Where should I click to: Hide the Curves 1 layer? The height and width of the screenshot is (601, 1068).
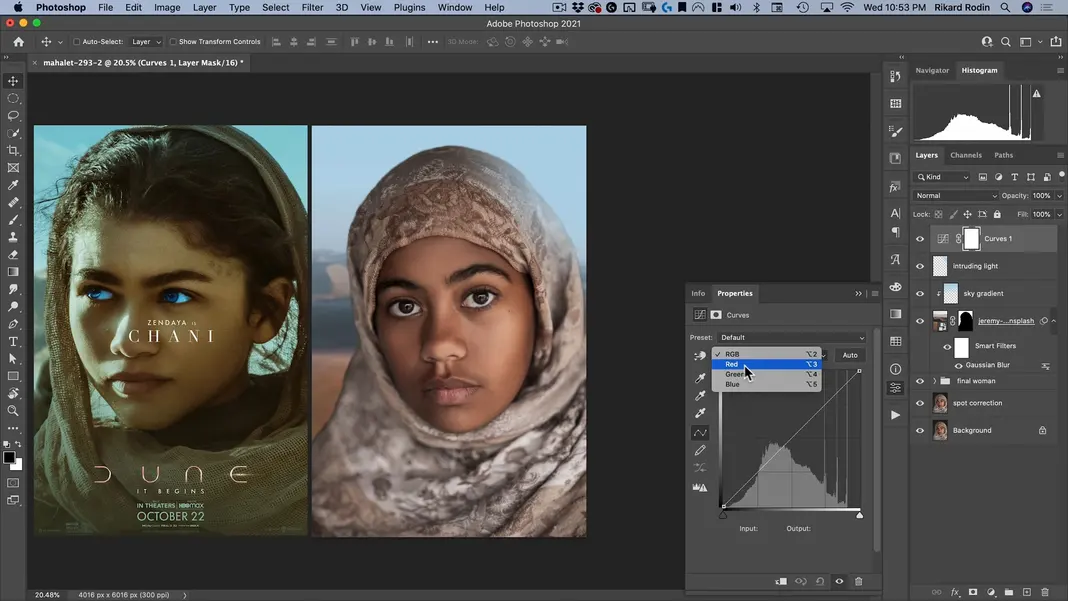pos(920,239)
